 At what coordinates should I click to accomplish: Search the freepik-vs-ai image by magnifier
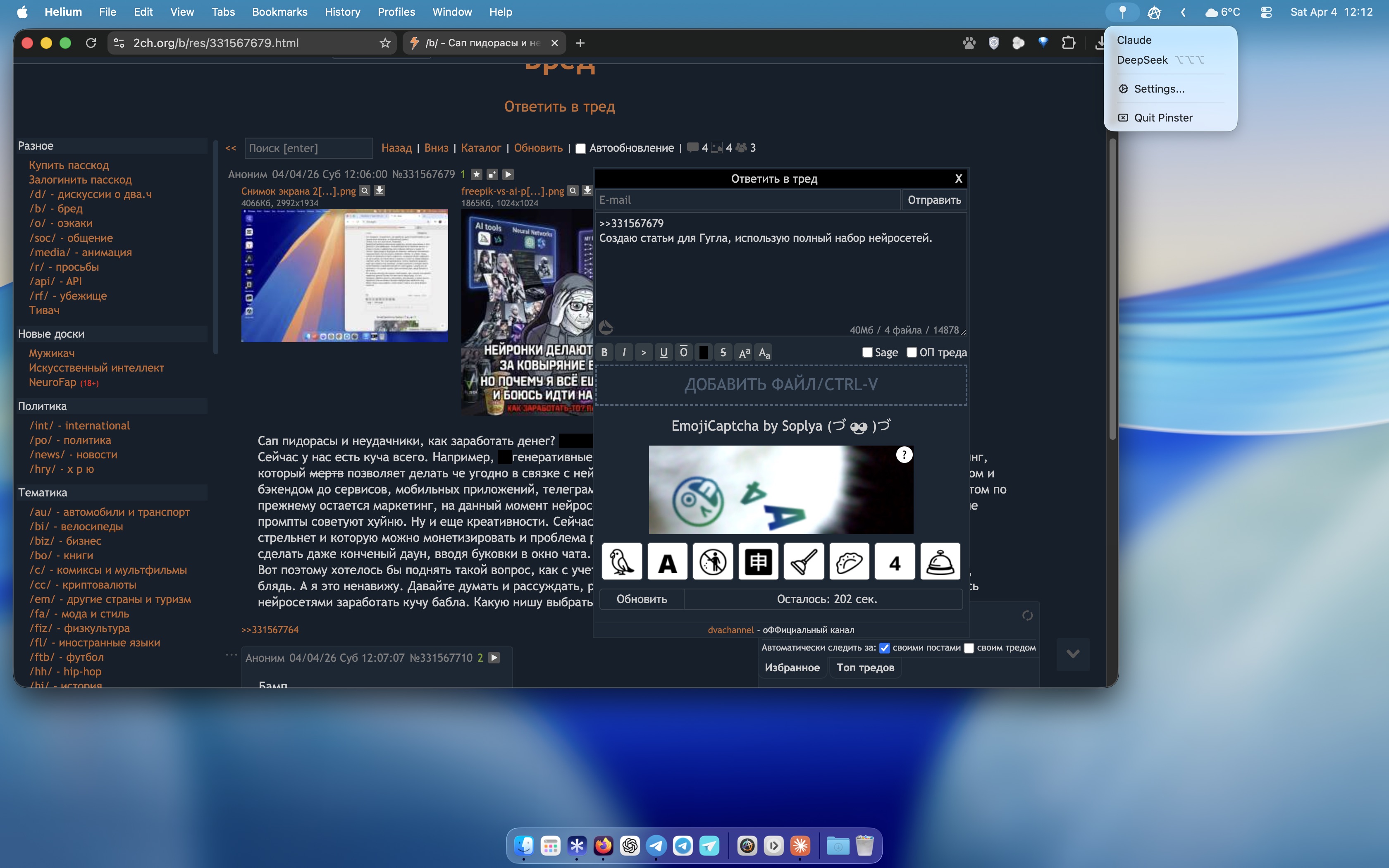click(573, 191)
